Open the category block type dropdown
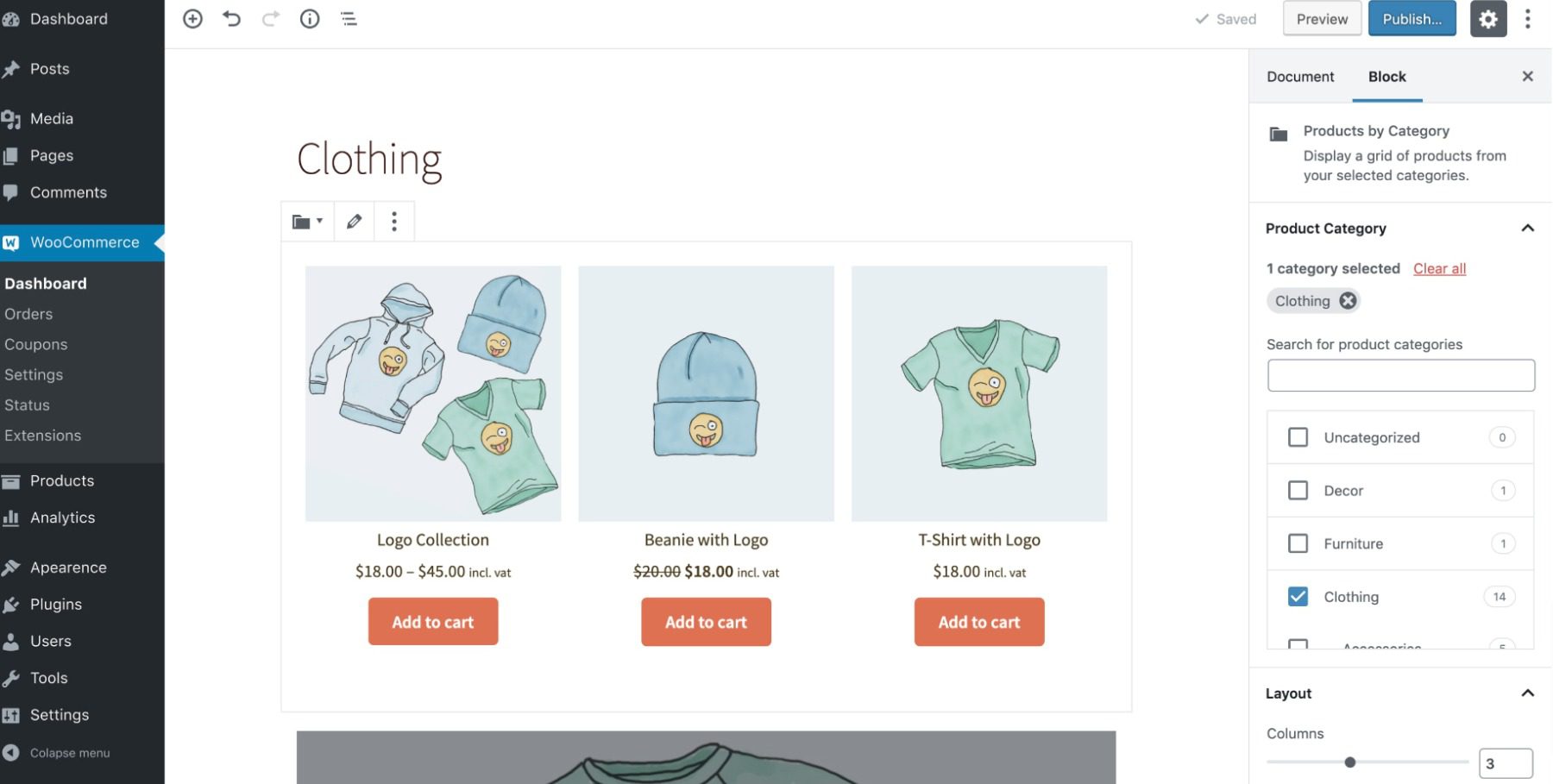1553x784 pixels. [306, 221]
